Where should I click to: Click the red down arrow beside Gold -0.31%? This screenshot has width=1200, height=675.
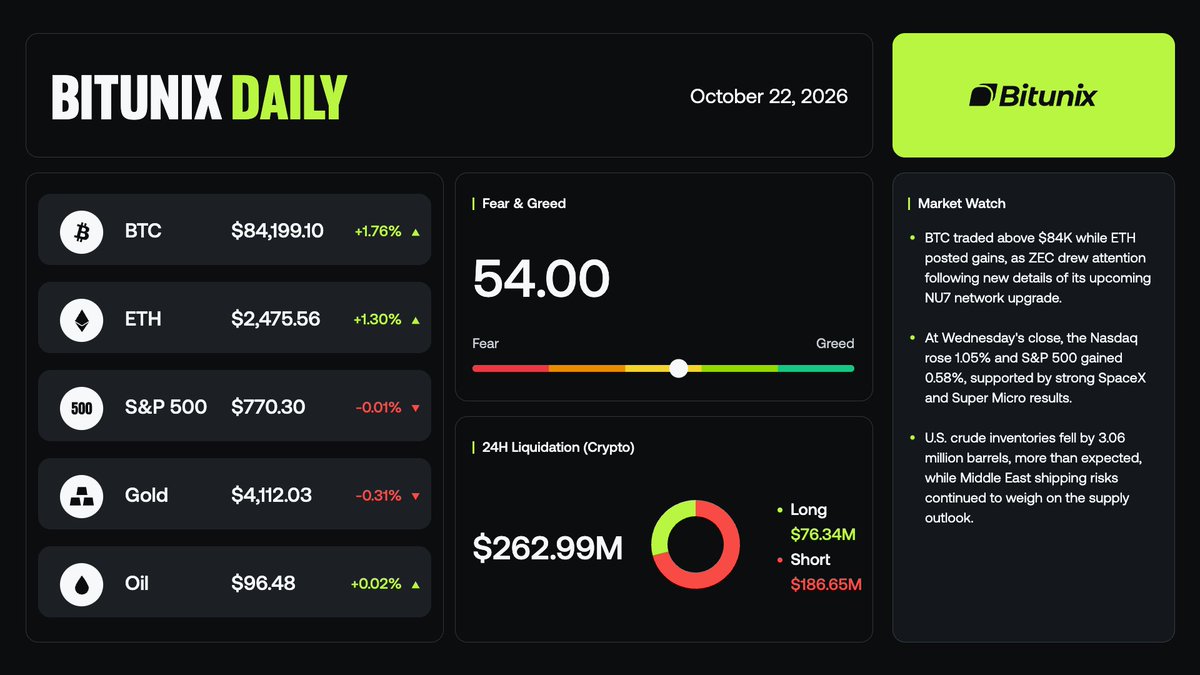tap(415, 496)
